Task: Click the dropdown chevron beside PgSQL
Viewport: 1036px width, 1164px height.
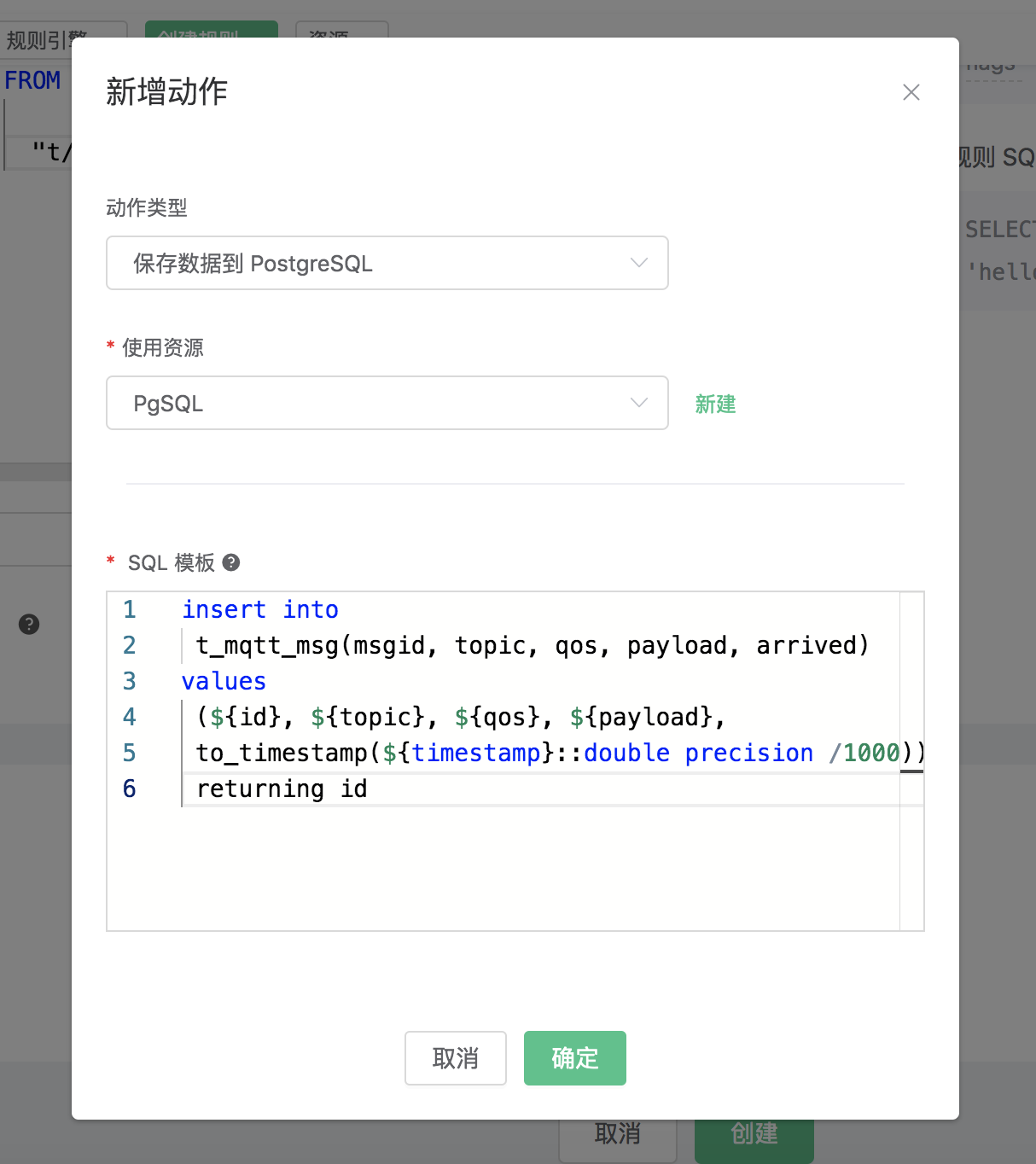Action: pyautogui.click(x=638, y=403)
